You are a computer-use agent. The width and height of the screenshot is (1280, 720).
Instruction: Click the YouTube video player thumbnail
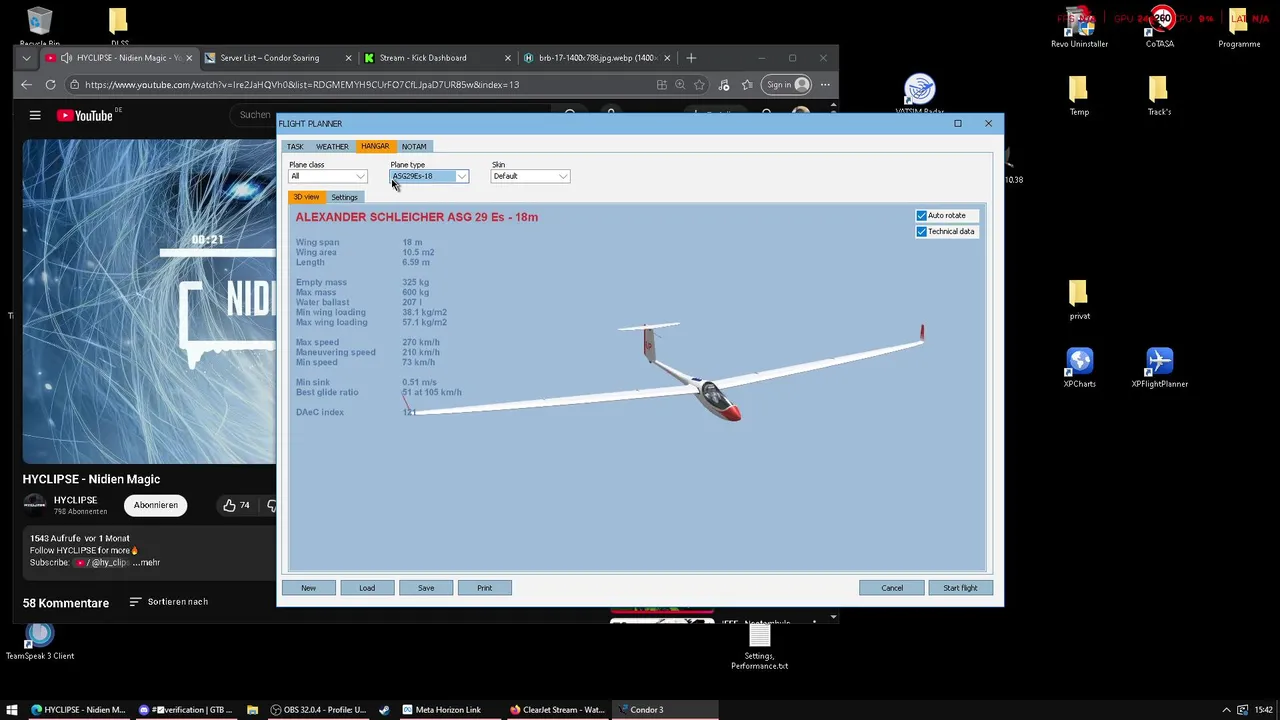tap(149, 301)
